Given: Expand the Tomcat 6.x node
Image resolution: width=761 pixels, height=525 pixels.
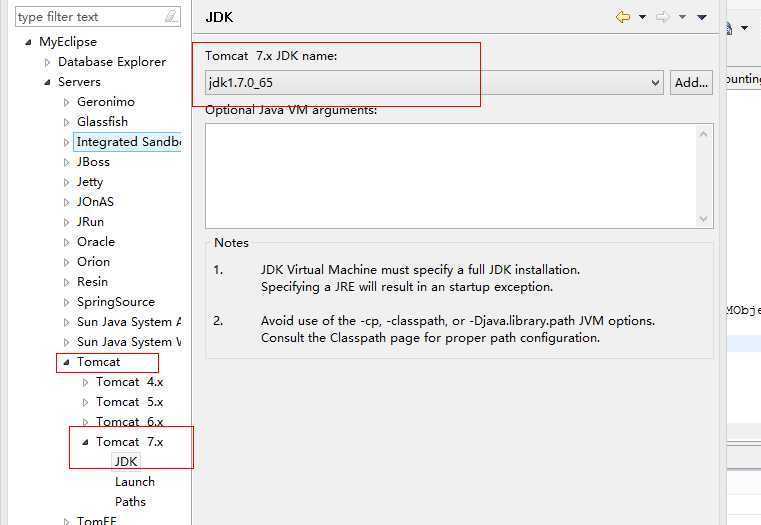Looking at the screenshot, I should click(x=85, y=422).
